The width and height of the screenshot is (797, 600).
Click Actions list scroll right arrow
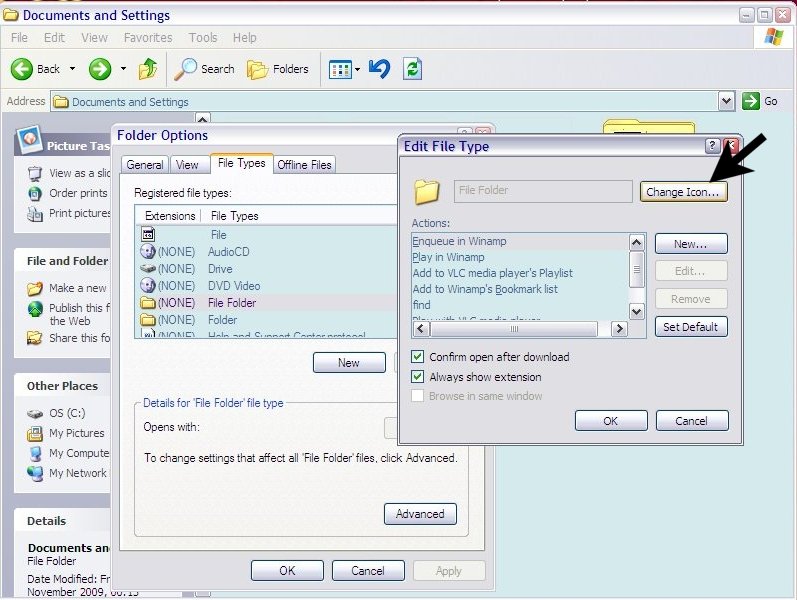[x=619, y=329]
